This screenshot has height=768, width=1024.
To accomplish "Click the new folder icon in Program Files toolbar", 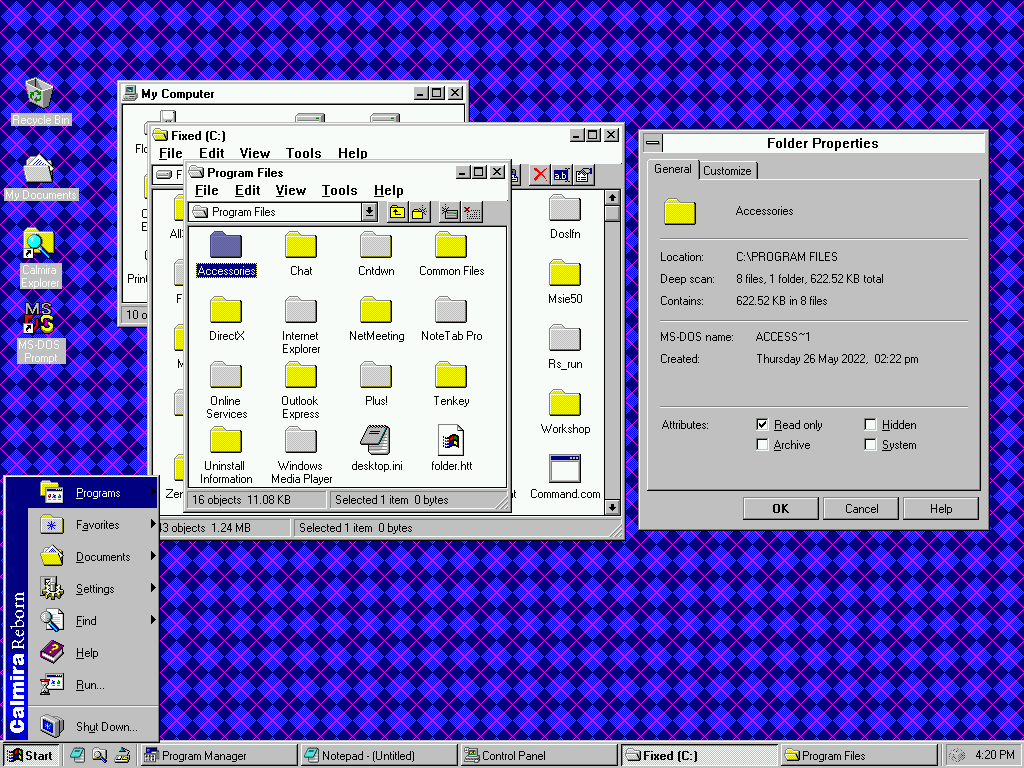I will (419, 212).
